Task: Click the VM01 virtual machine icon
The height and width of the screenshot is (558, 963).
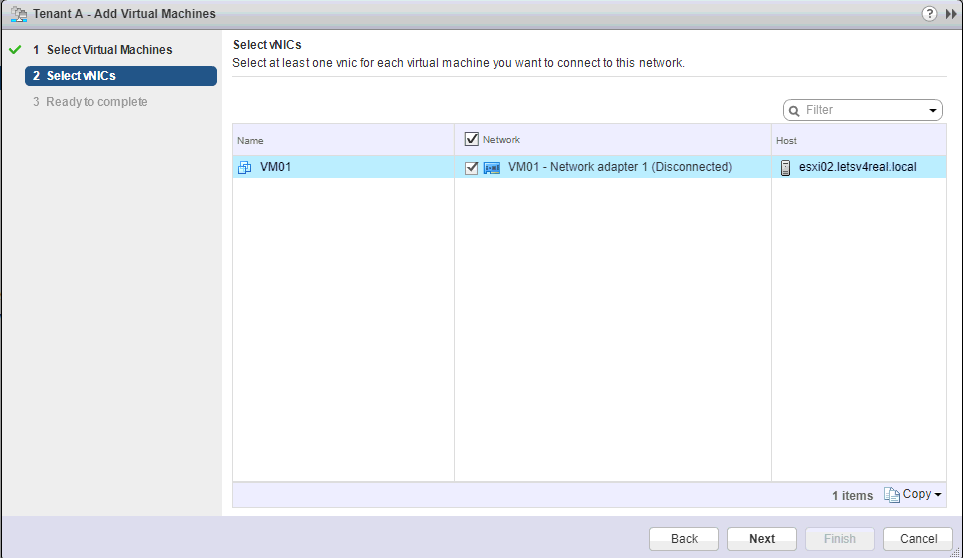Action: pyautogui.click(x=244, y=168)
